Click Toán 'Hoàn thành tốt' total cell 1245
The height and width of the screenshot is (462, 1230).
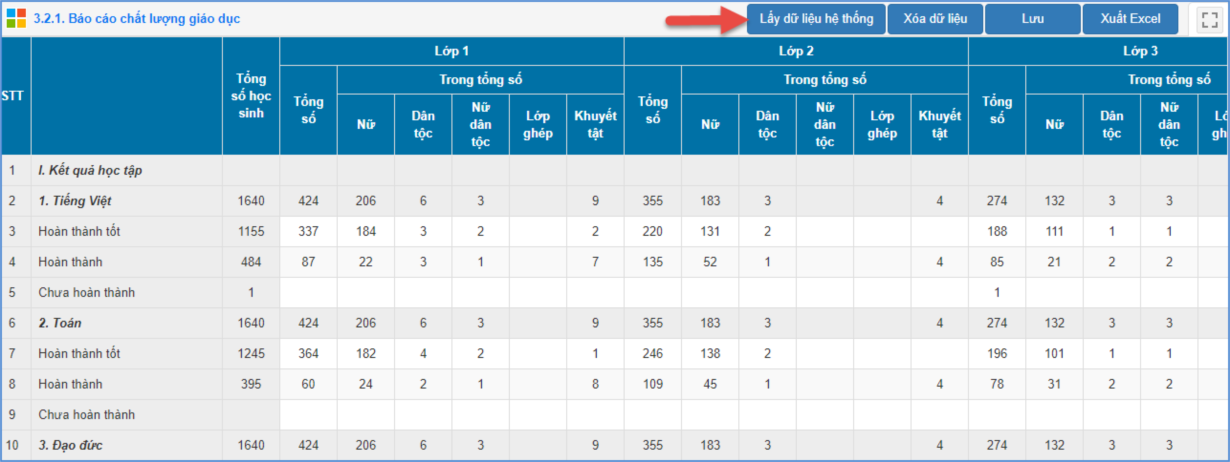pos(251,354)
